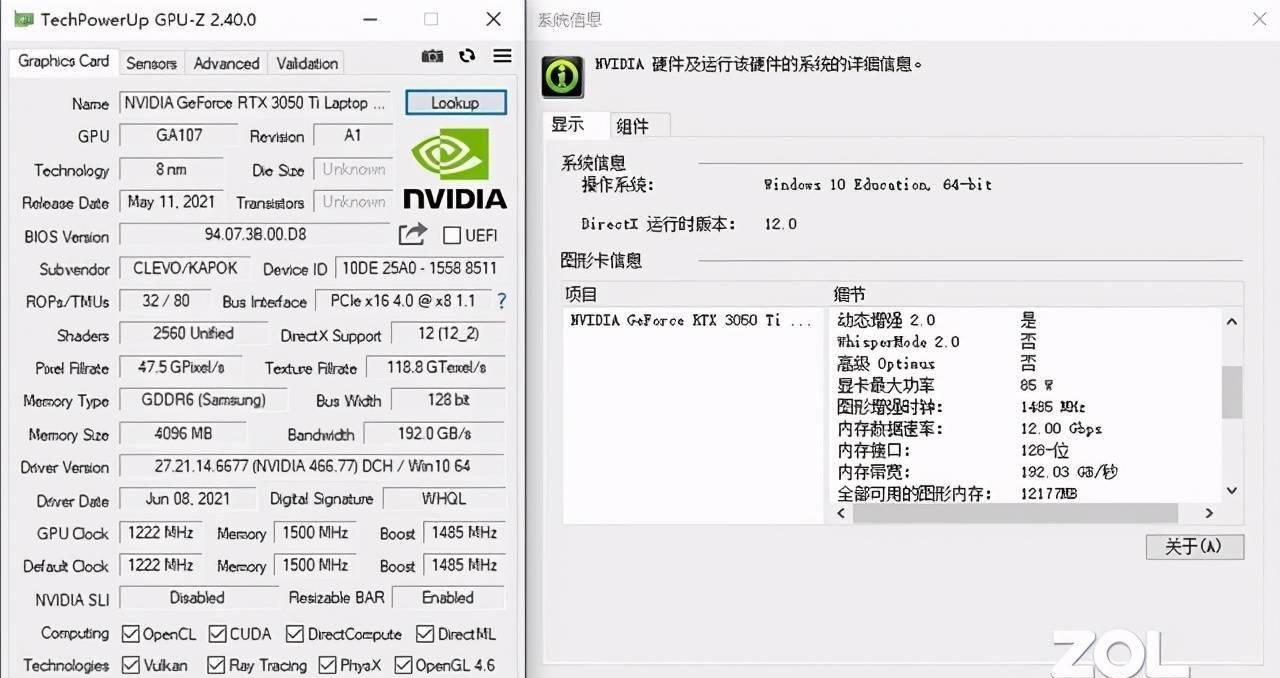
Task: Click the vertical scrollbar thumb in details
Action: pos(1232,392)
